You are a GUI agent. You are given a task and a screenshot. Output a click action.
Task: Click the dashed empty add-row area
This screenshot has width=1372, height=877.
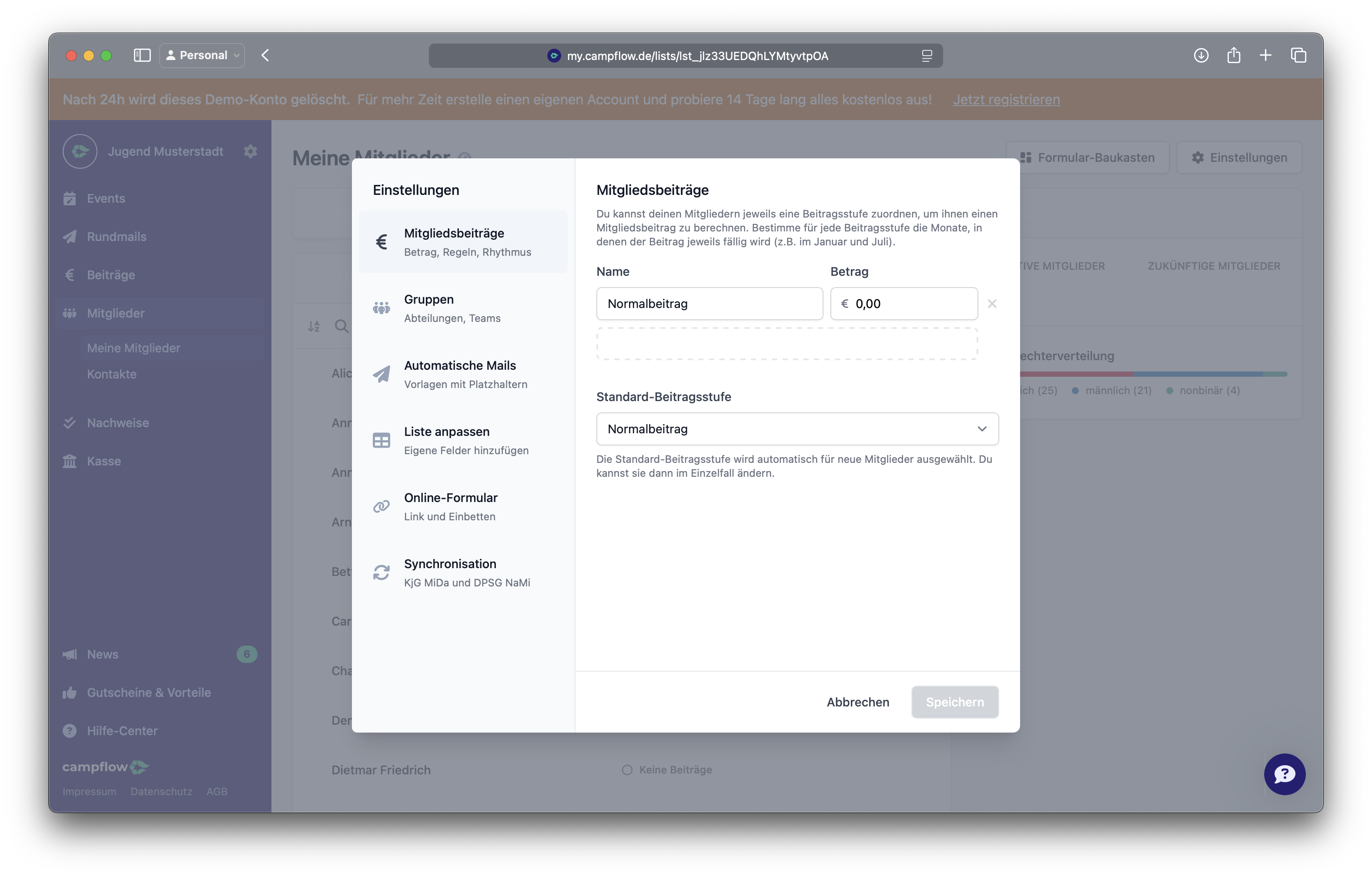(787, 344)
